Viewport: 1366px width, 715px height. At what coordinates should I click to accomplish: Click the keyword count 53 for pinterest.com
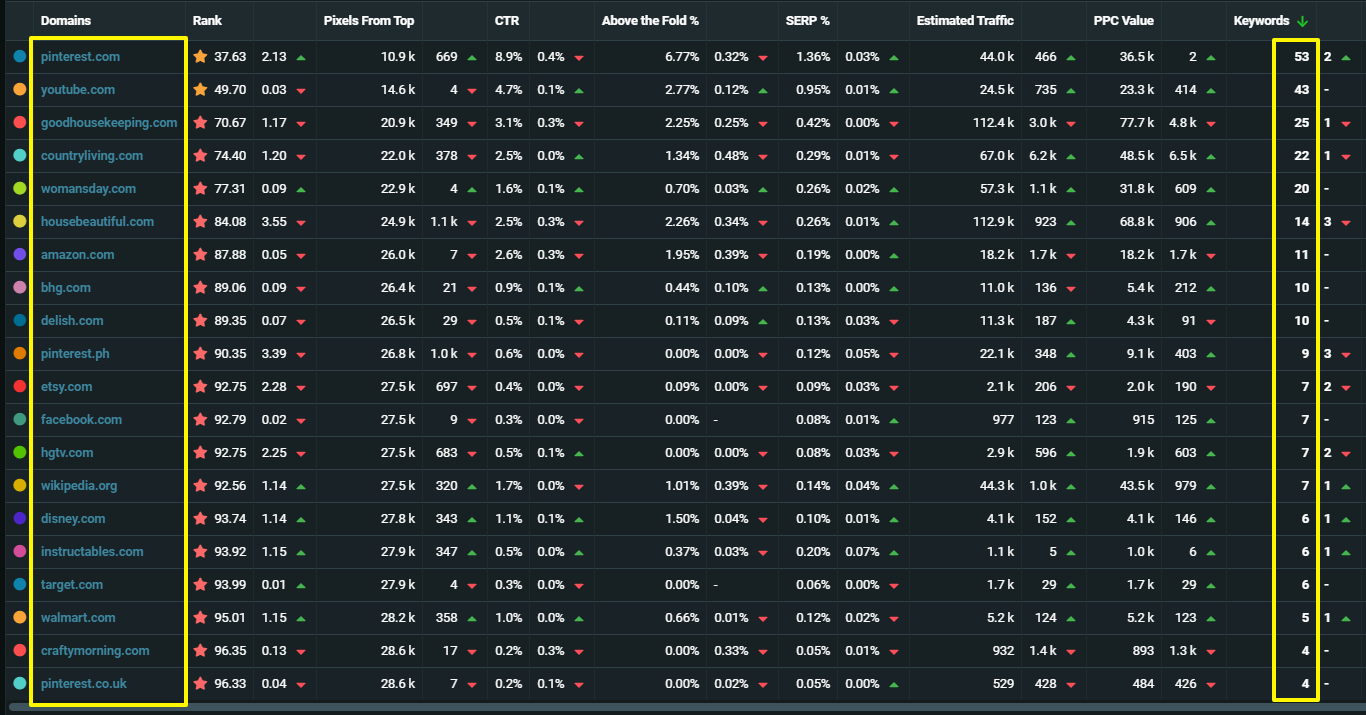point(1301,57)
